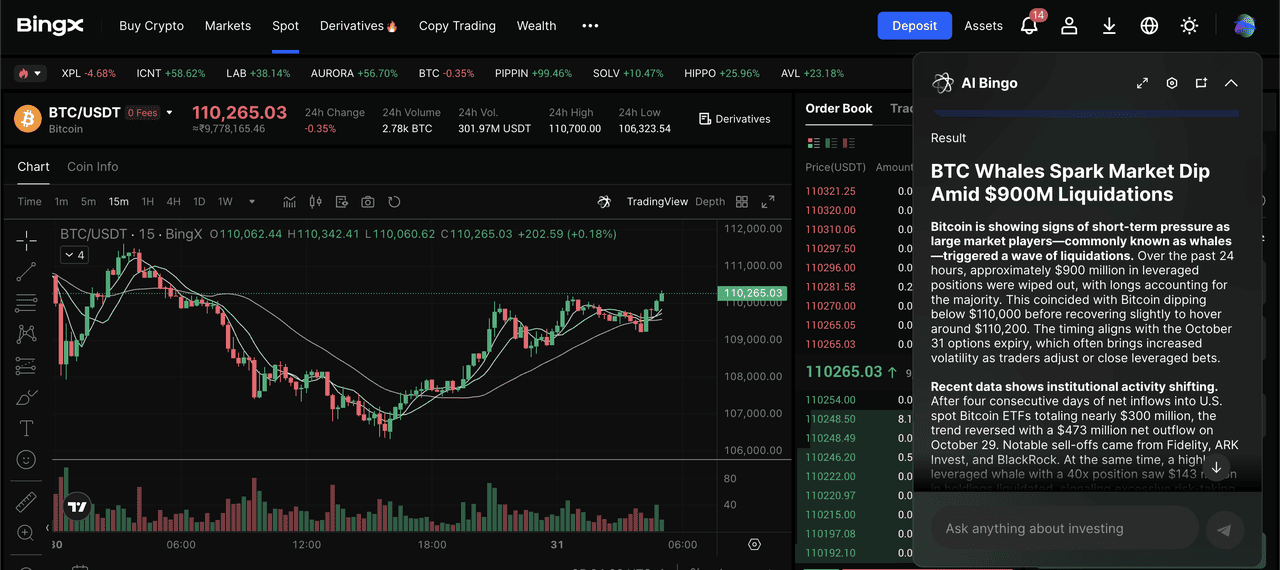Screen dimensions: 1280x570
Task: Click the blue Deposit button
Action: 914,26
